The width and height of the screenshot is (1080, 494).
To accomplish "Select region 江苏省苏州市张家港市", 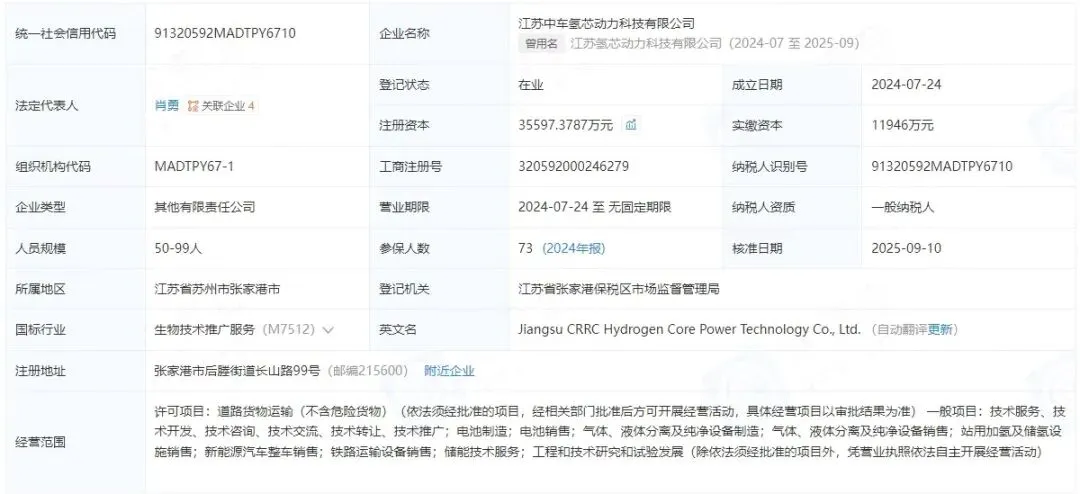I will coord(217,289).
